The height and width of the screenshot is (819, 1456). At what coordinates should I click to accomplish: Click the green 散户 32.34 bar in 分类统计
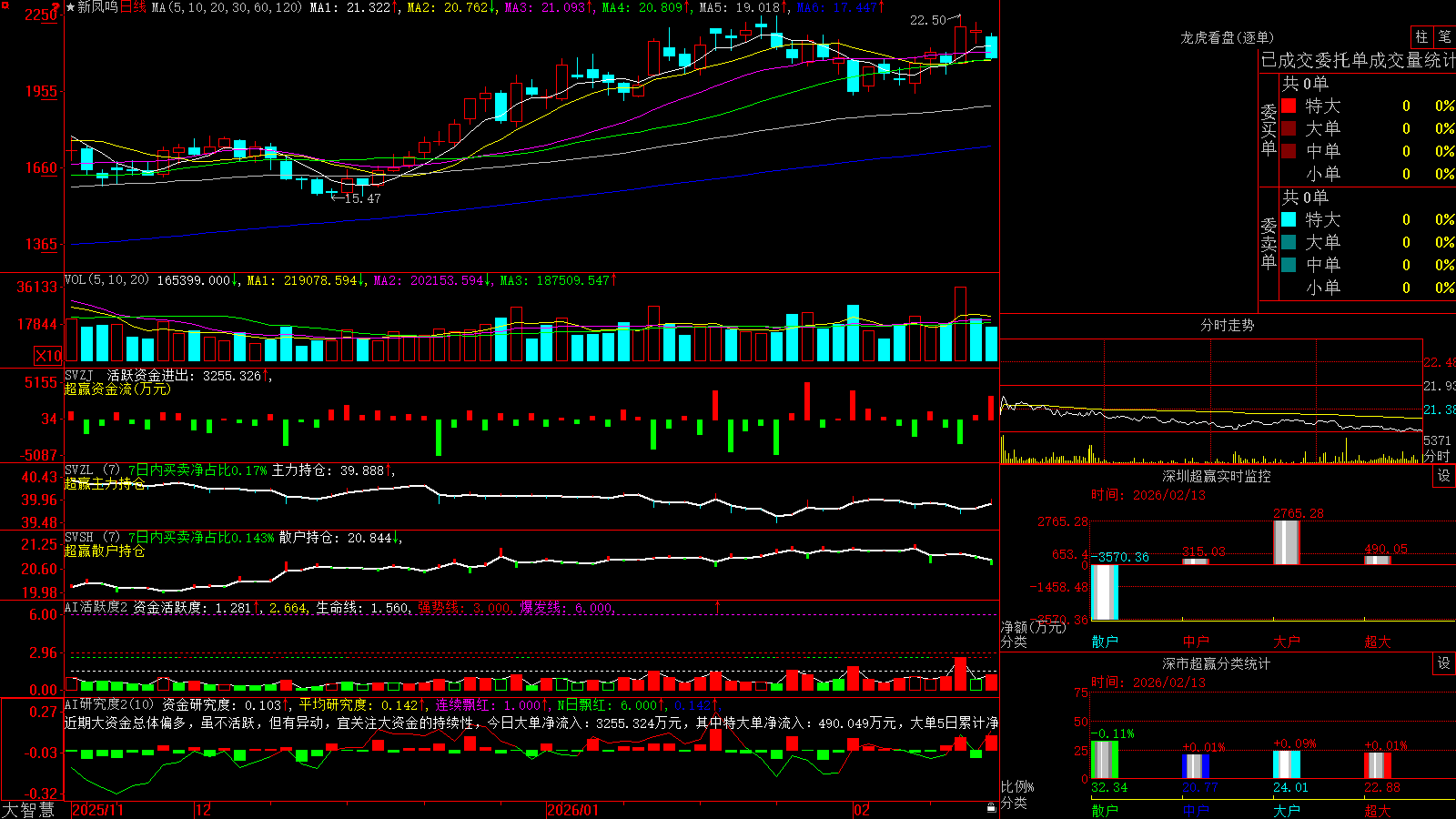click(x=1105, y=760)
